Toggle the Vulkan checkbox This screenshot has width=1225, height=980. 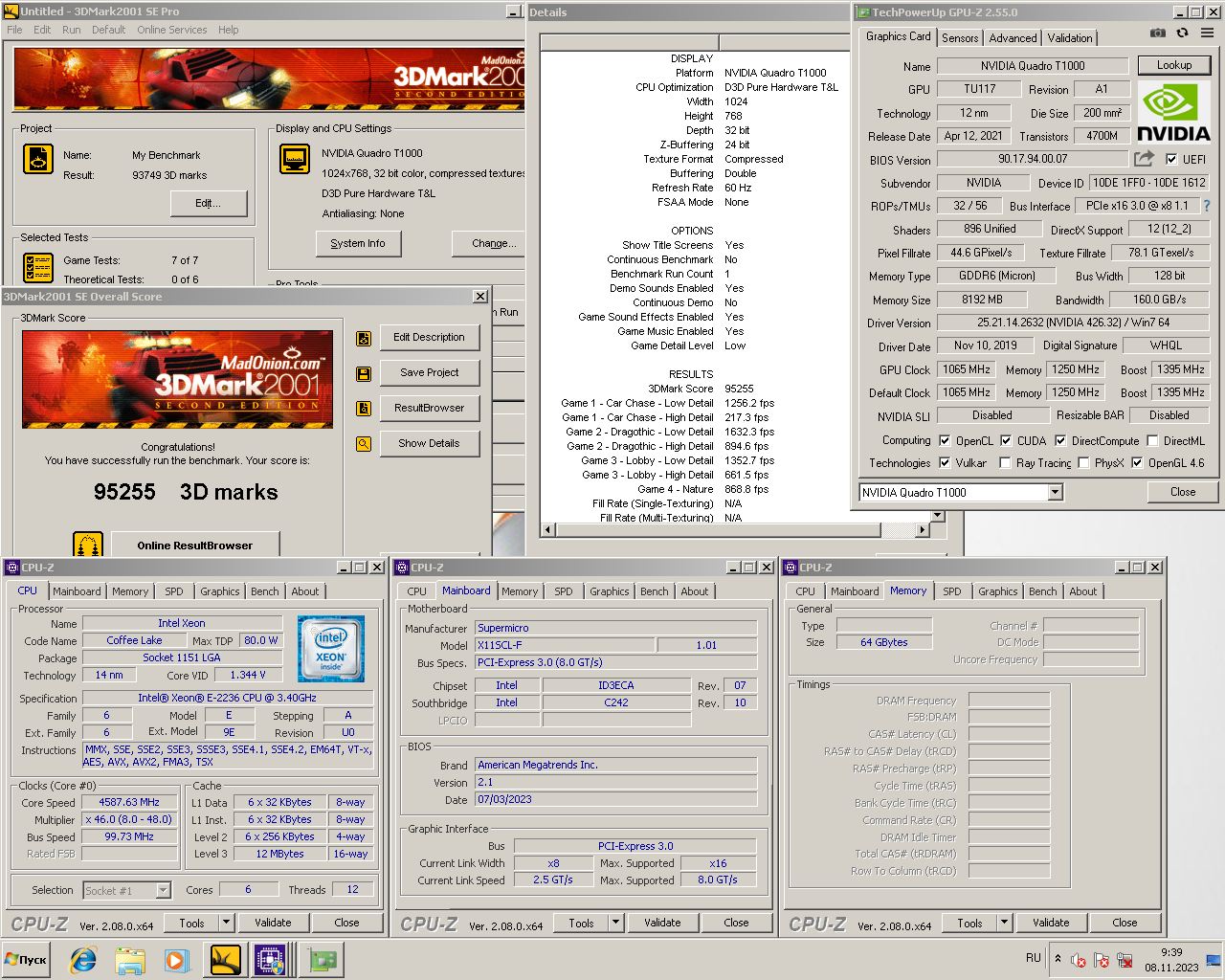coord(946,463)
